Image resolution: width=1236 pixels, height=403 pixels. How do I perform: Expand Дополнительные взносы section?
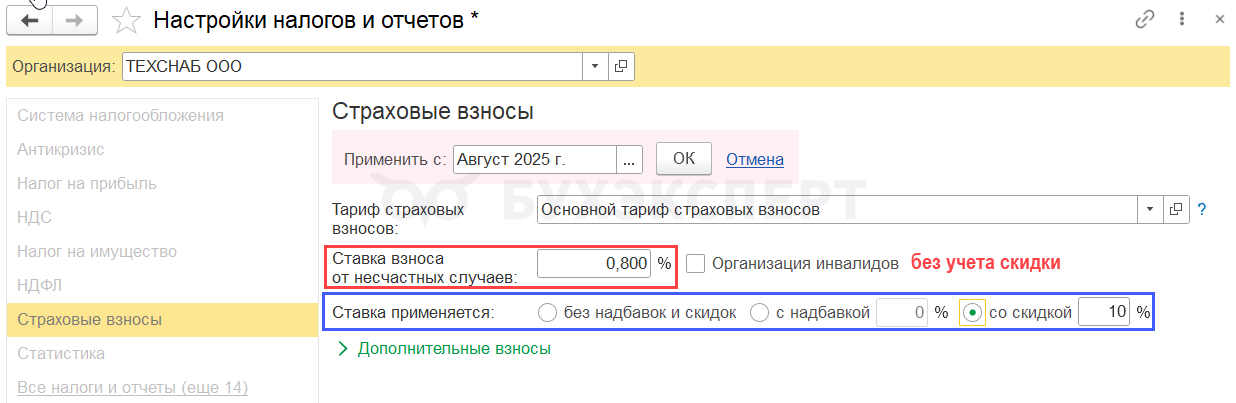pos(343,349)
